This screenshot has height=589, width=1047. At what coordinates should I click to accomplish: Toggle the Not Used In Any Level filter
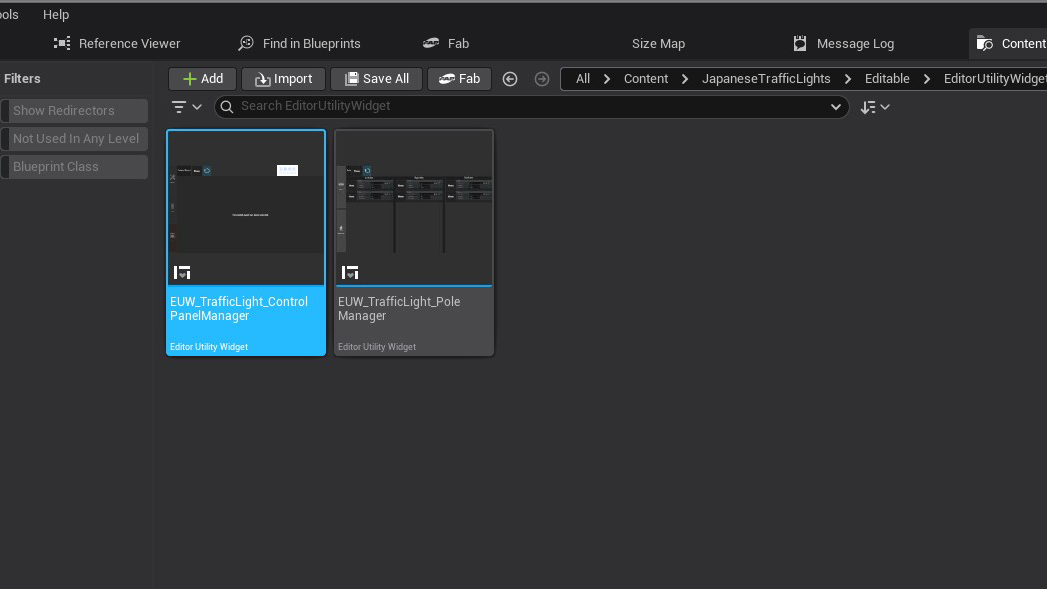[75, 139]
